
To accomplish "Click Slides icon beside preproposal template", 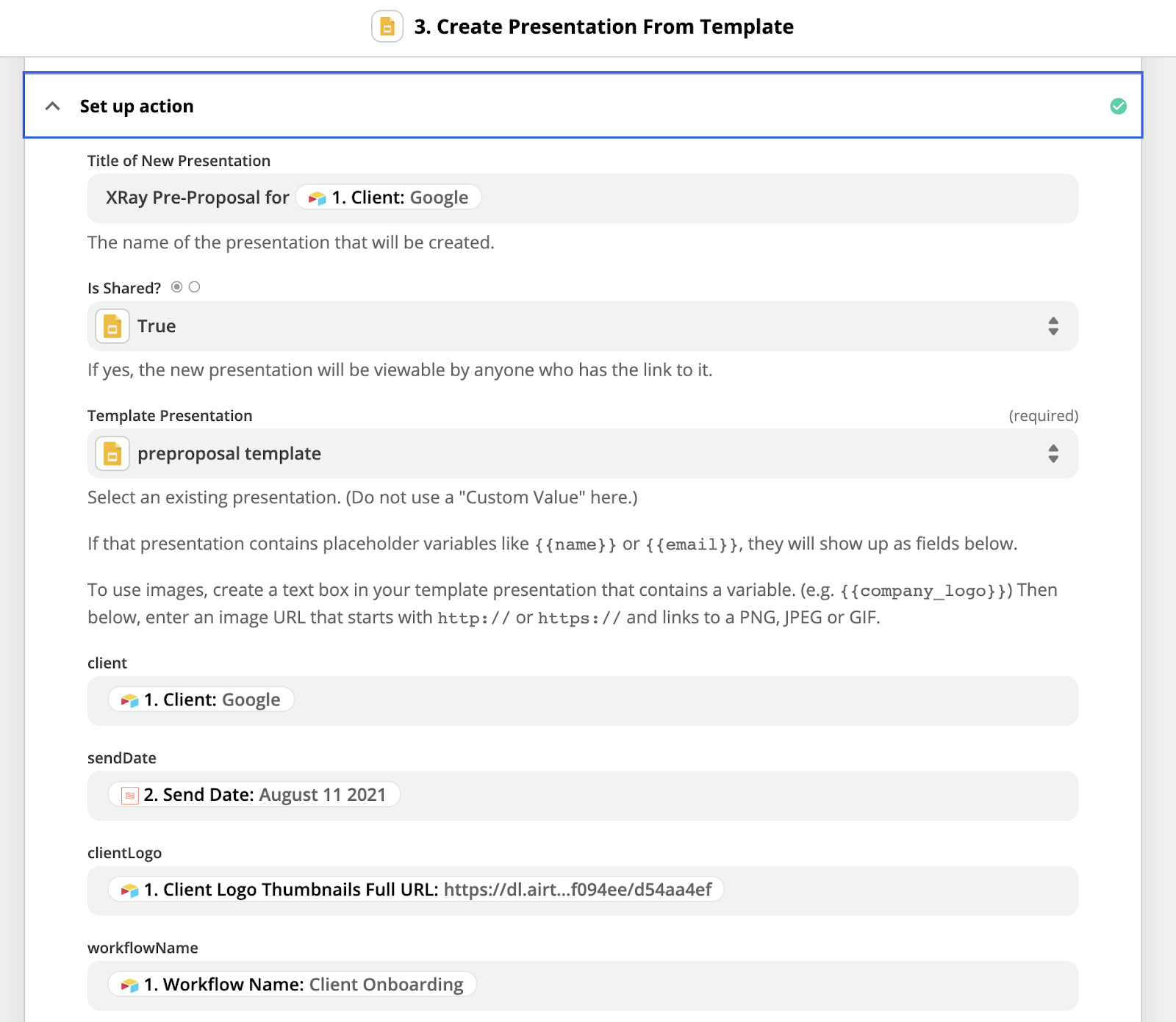I will (112, 454).
